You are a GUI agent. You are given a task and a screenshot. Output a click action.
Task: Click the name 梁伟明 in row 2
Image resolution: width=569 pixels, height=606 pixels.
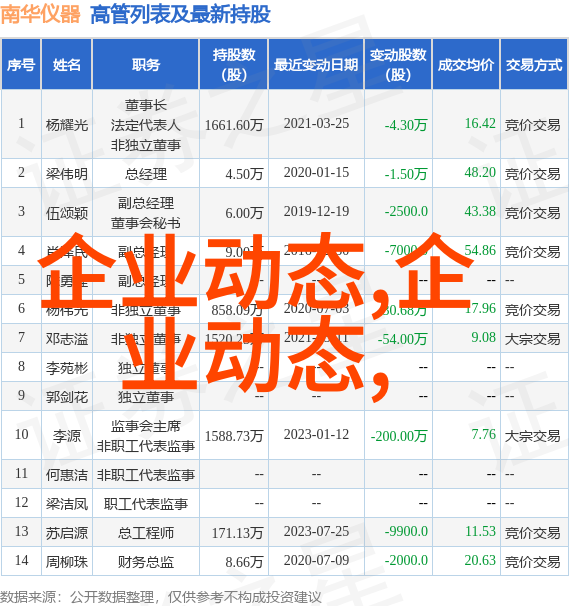pyautogui.click(x=67, y=174)
